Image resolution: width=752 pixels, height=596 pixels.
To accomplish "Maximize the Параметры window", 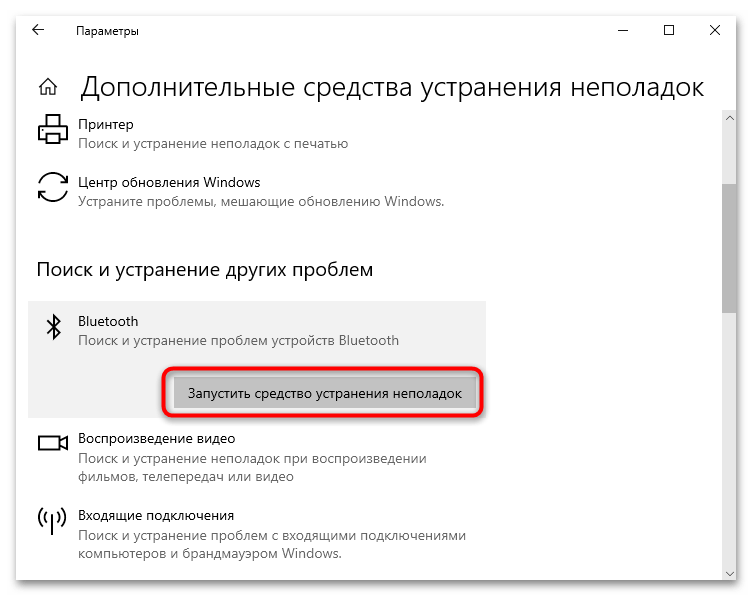I will pyautogui.click(x=669, y=30).
